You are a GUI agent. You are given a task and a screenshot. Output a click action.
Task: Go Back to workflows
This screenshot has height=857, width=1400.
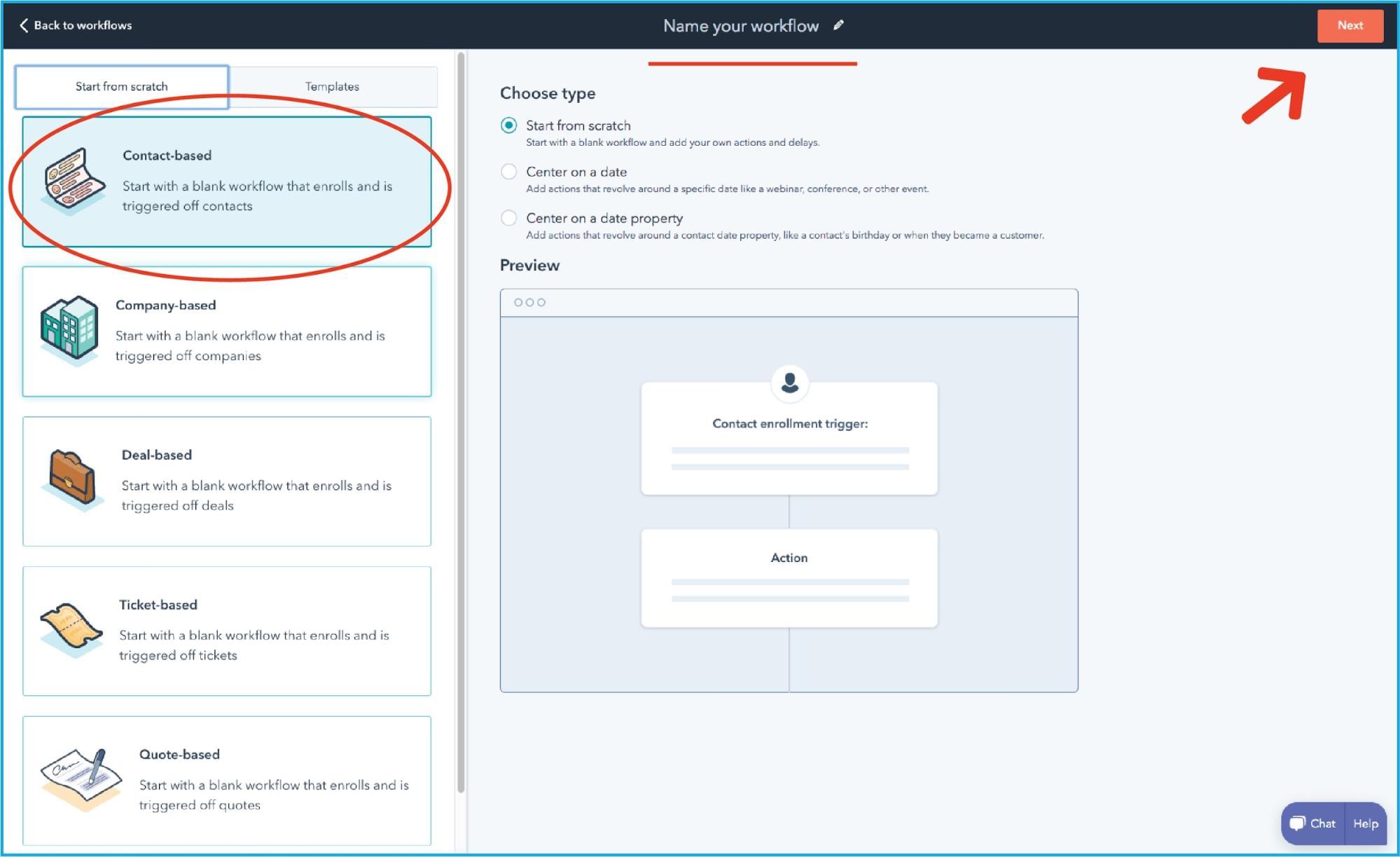(76, 25)
